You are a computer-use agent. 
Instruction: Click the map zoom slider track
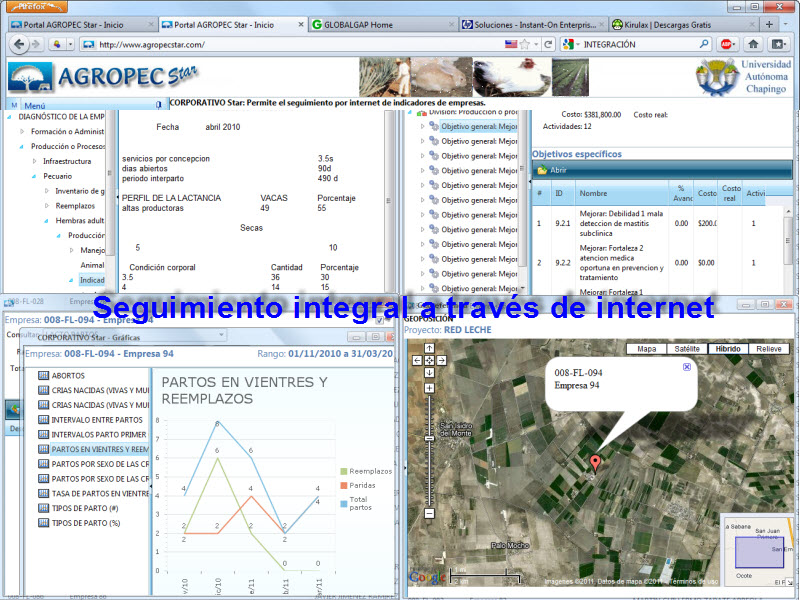(x=429, y=450)
